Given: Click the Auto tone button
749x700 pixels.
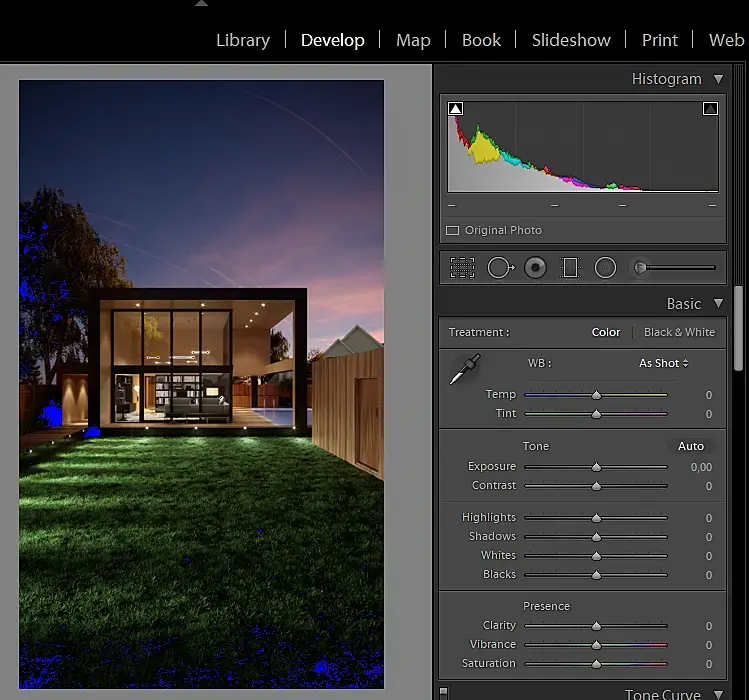Looking at the screenshot, I should pyautogui.click(x=691, y=446).
